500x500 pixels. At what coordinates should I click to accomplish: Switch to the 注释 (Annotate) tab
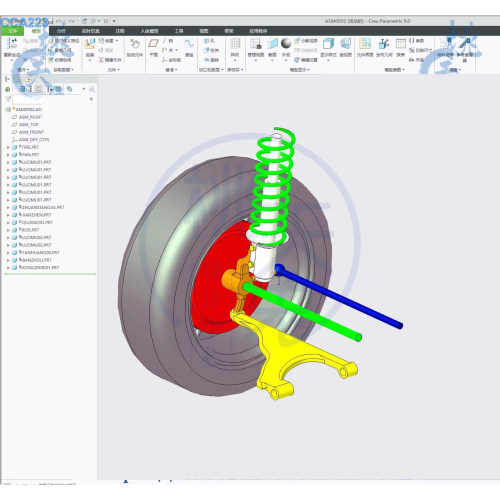click(120, 31)
